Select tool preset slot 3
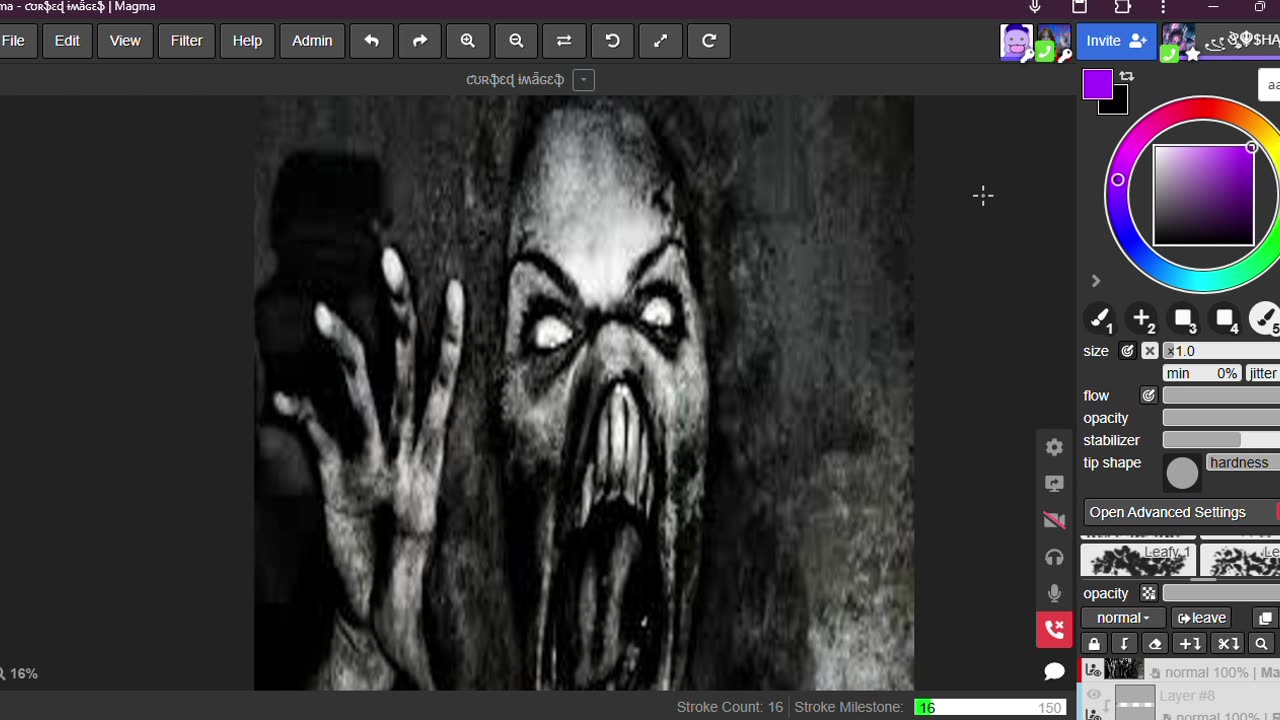The width and height of the screenshot is (1280, 720). click(x=1184, y=319)
